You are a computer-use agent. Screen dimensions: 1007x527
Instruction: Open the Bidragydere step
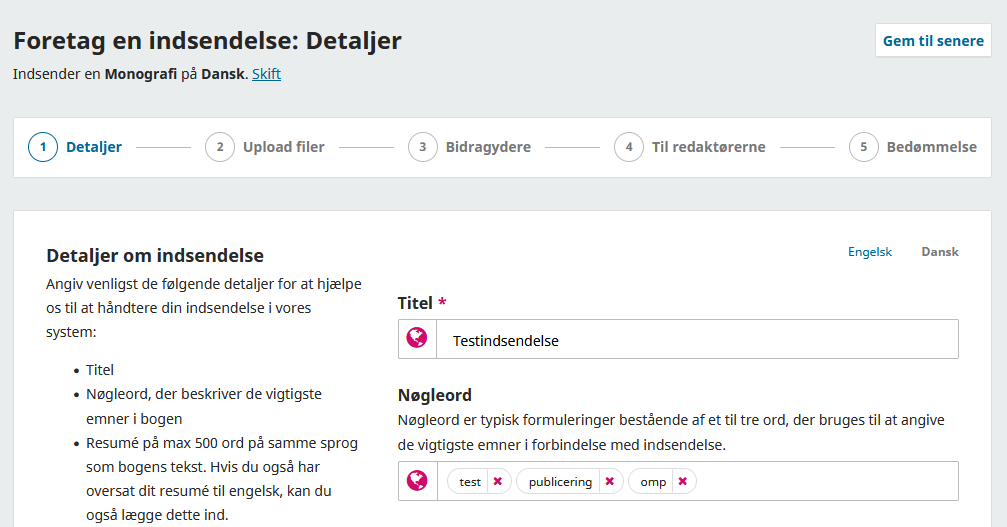488,147
